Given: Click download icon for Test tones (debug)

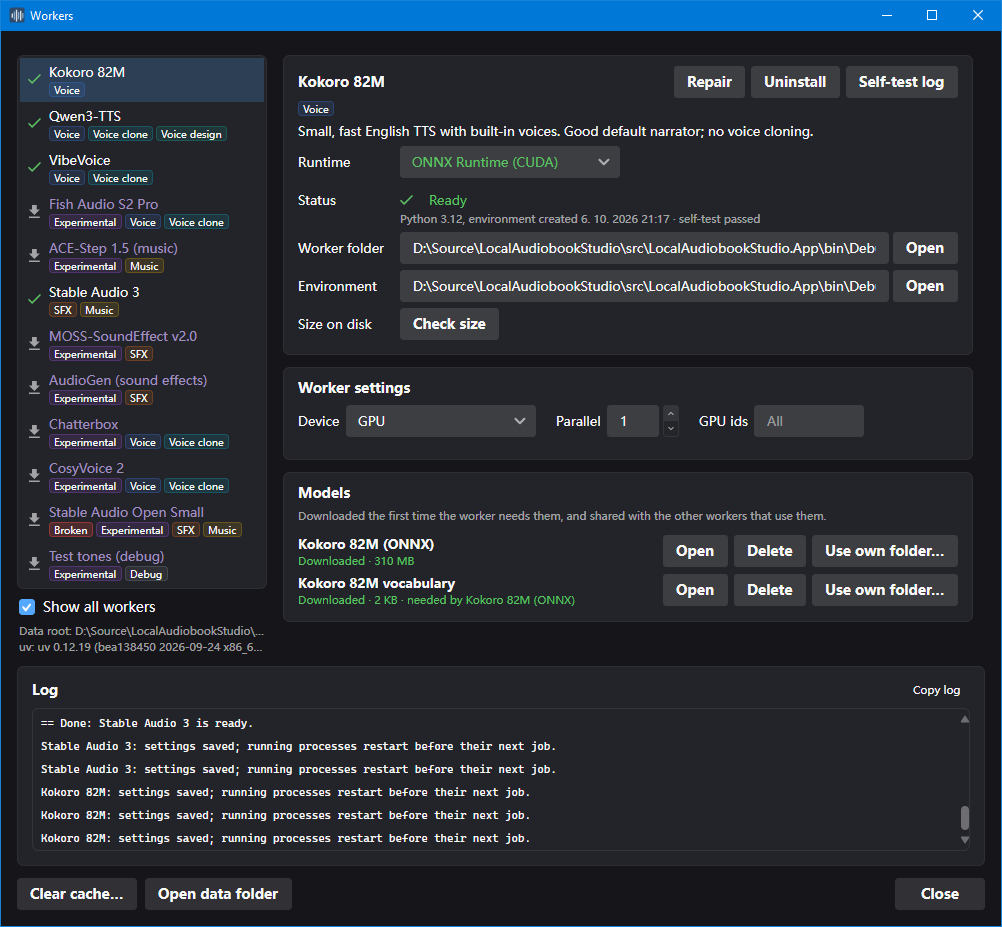Looking at the screenshot, I should [x=35, y=564].
